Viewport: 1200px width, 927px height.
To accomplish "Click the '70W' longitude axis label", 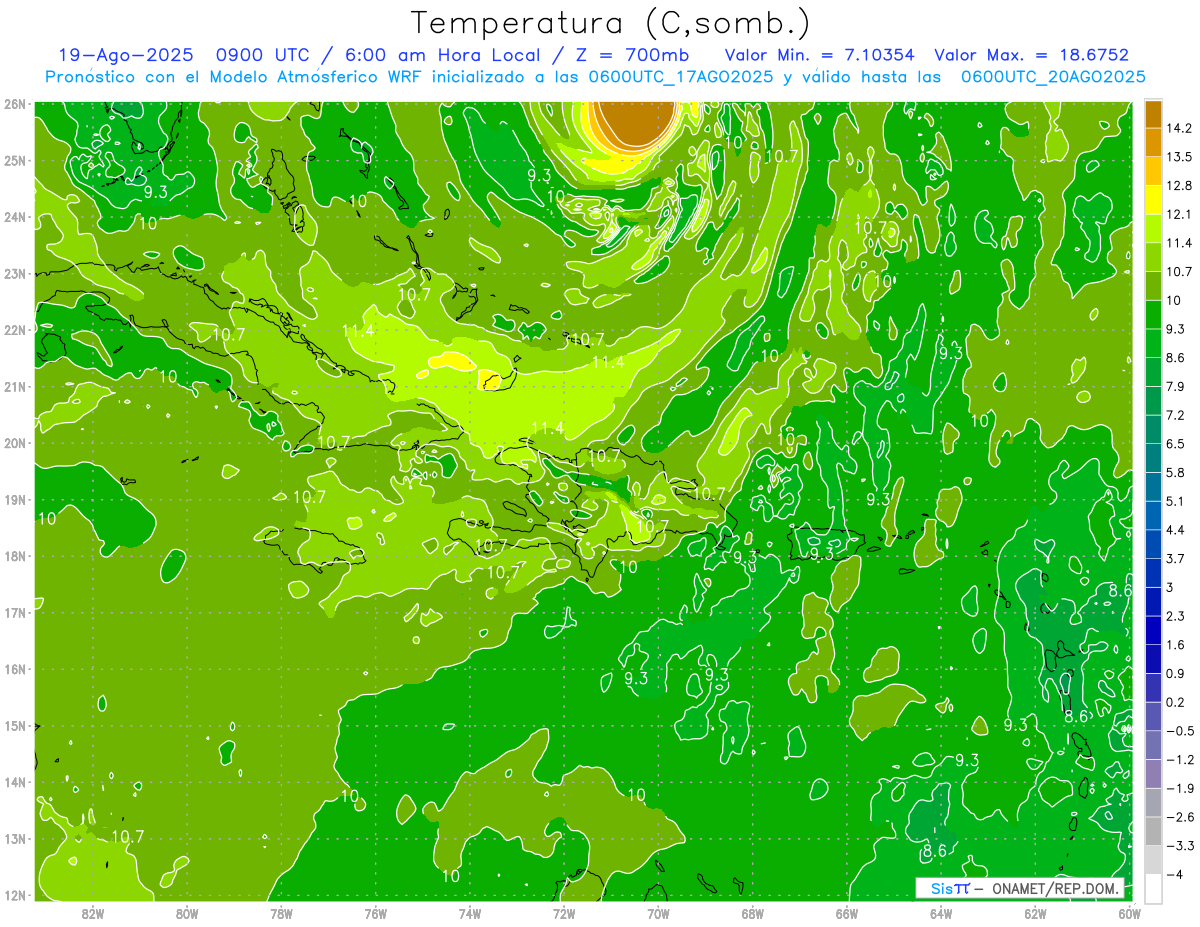I will (658, 913).
